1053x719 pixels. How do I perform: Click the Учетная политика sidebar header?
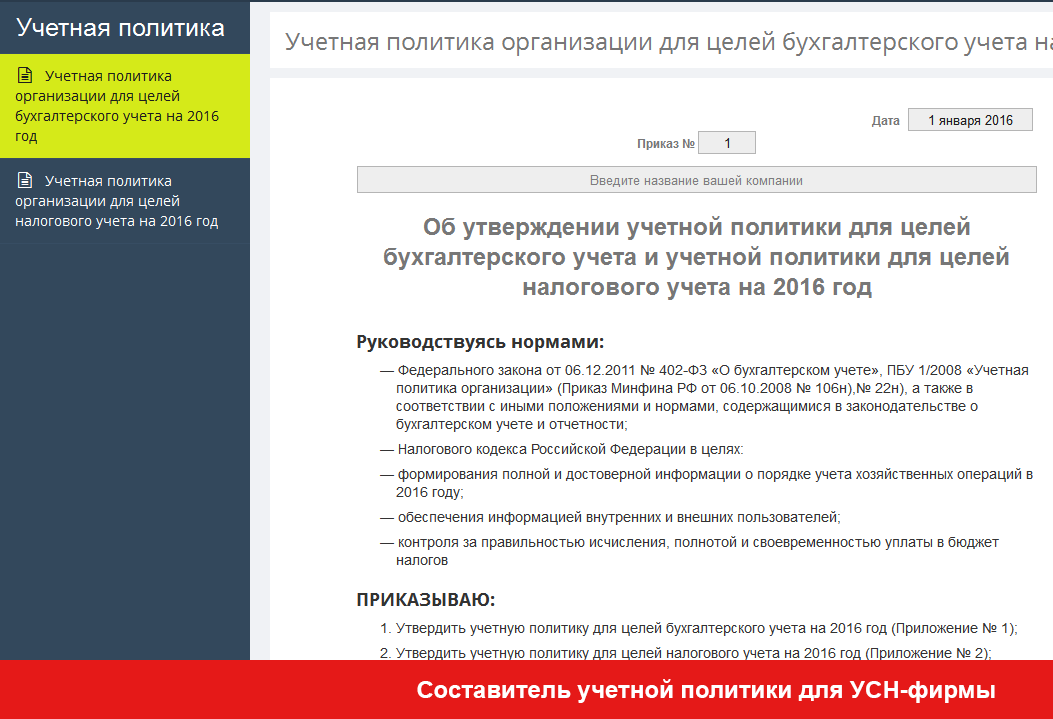pyautogui.click(x=121, y=28)
